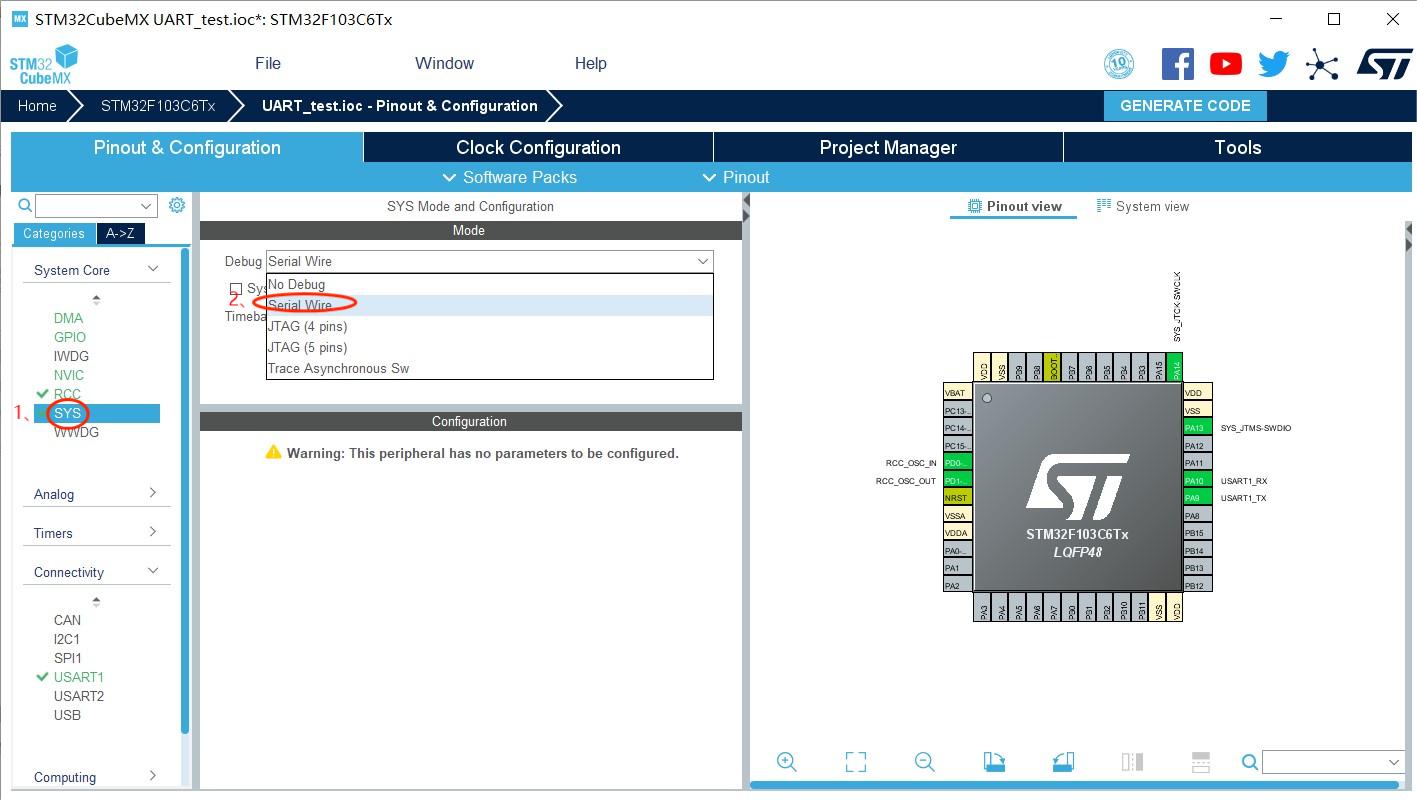Click UART_test.ioc breadcrumb

[399, 106]
